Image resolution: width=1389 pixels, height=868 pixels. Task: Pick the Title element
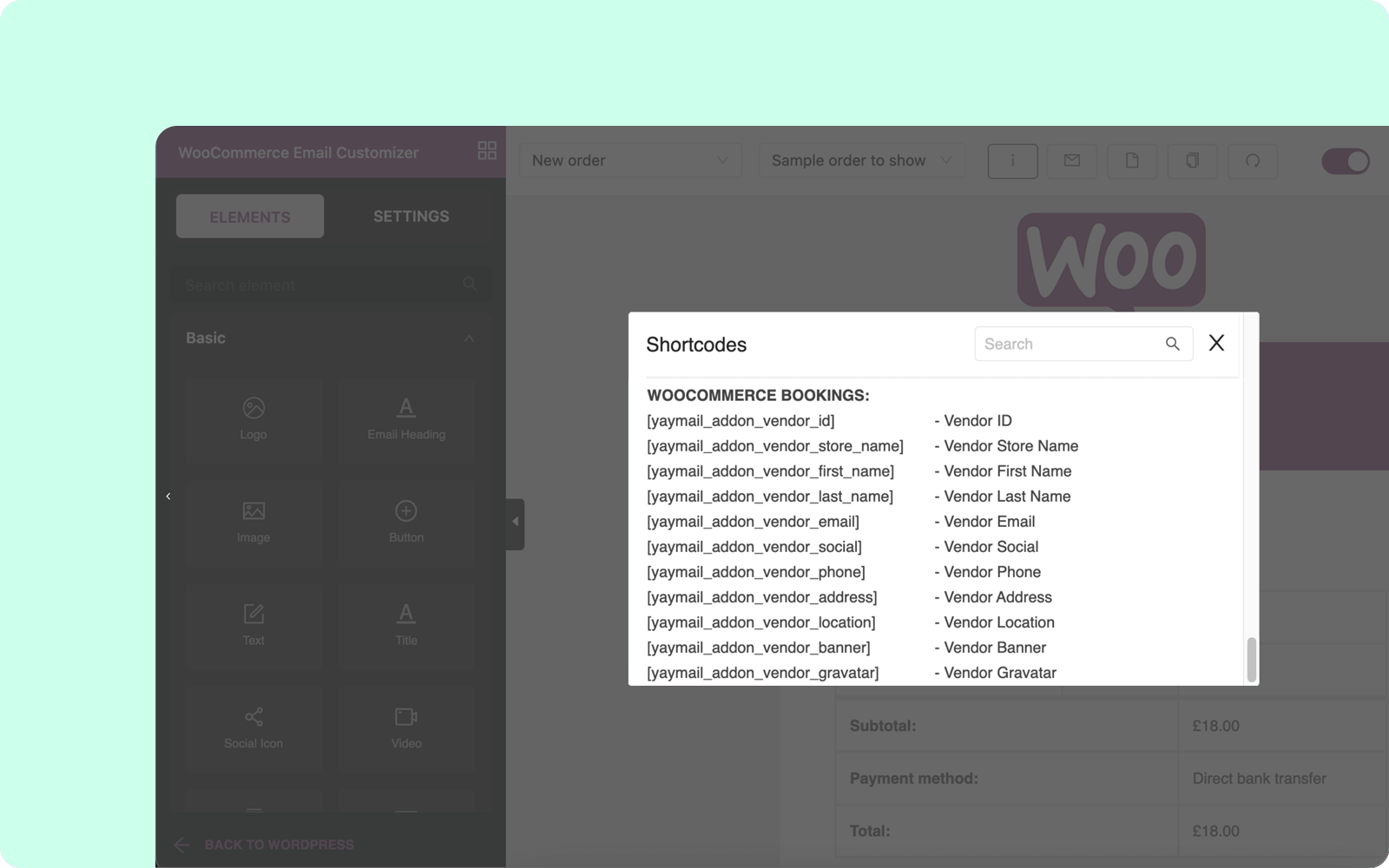406,626
